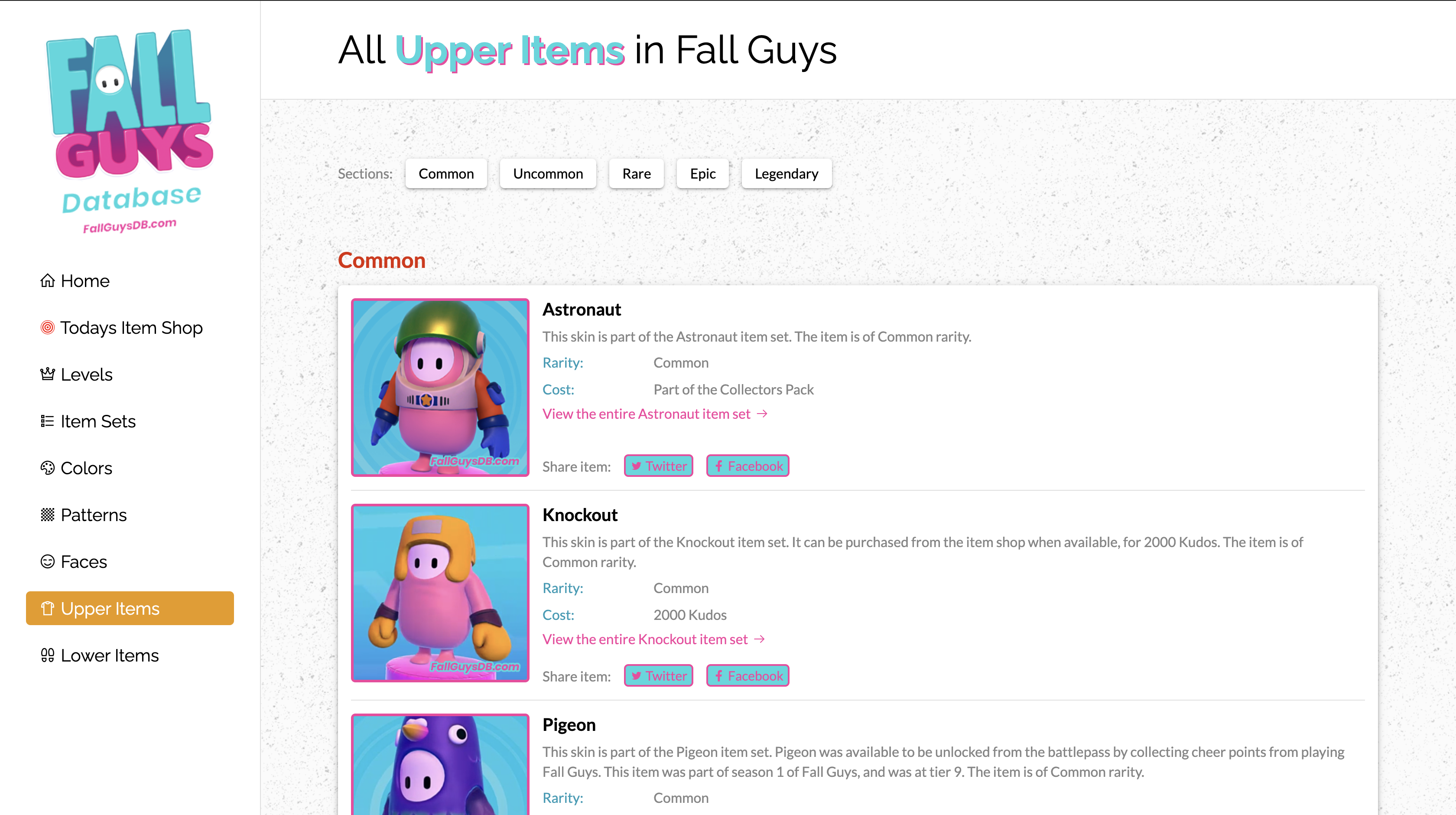Open the Knockout skin thumbnail image

click(440, 593)
